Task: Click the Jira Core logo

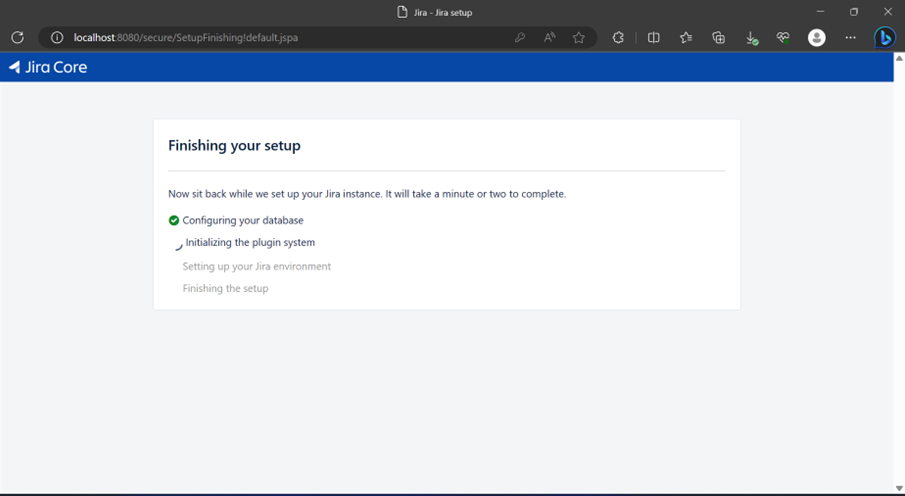Action: [x=48, y=67]
